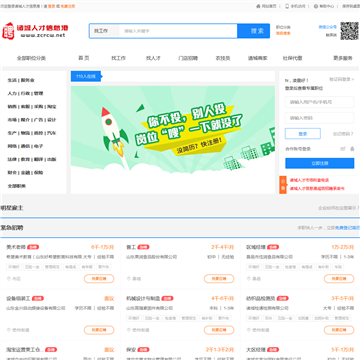This screenshot has width=360, height=360.
Task: Expand the 更多服务 navigation menu
Action: pos(342,58)
